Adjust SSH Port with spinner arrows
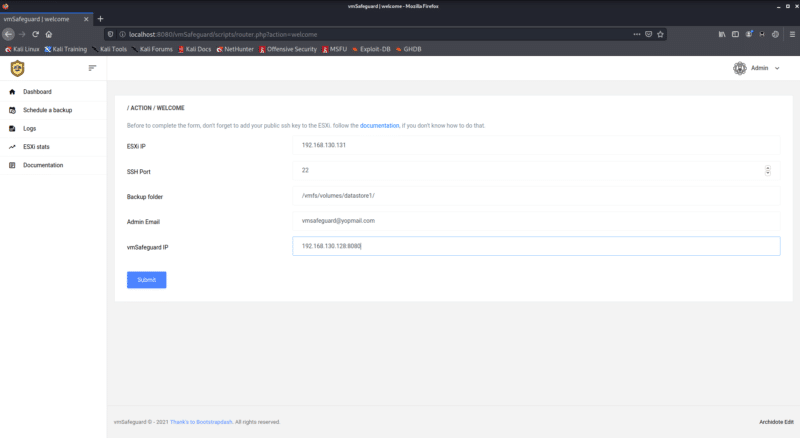The width and height of the screenshot is (800, 438). (768, 171)
